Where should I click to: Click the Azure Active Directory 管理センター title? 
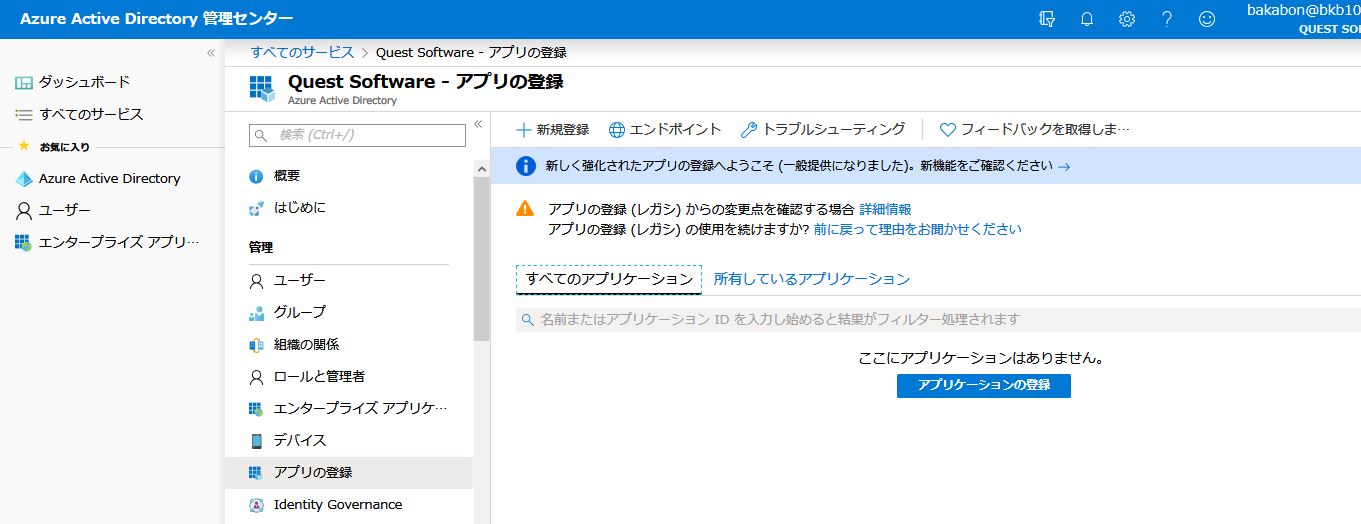click(x=157, y=19)
